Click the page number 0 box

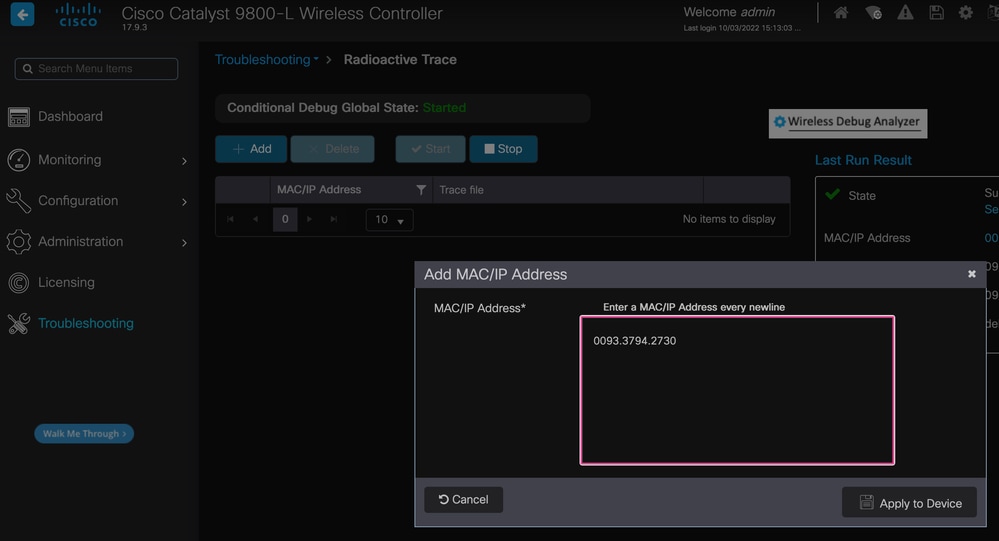click(x=285, y=219)
